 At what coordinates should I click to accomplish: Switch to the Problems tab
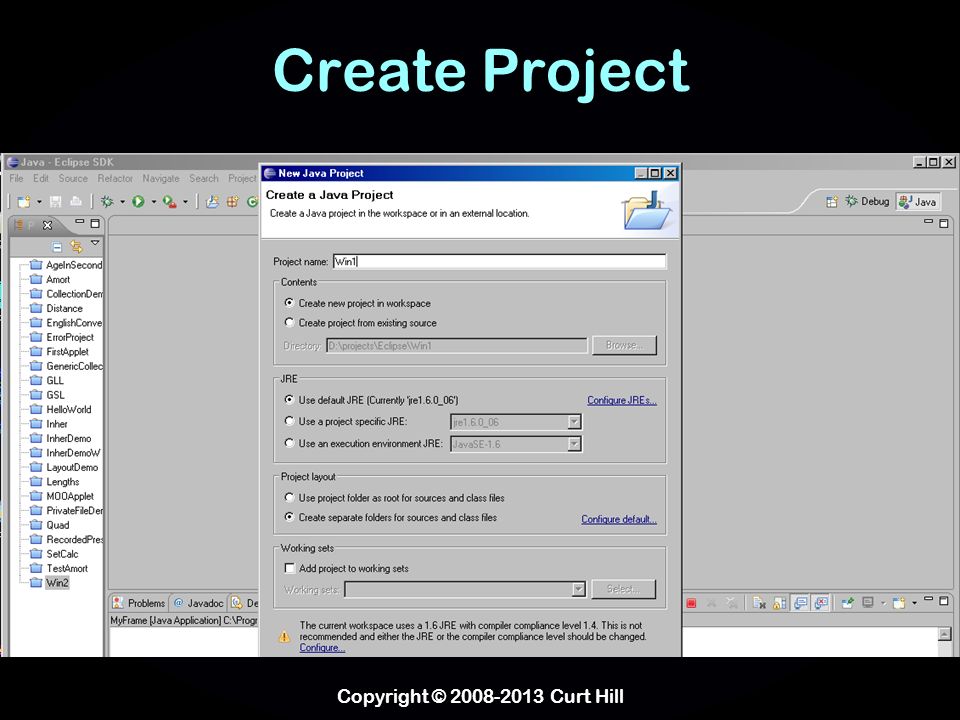point(139,603)
